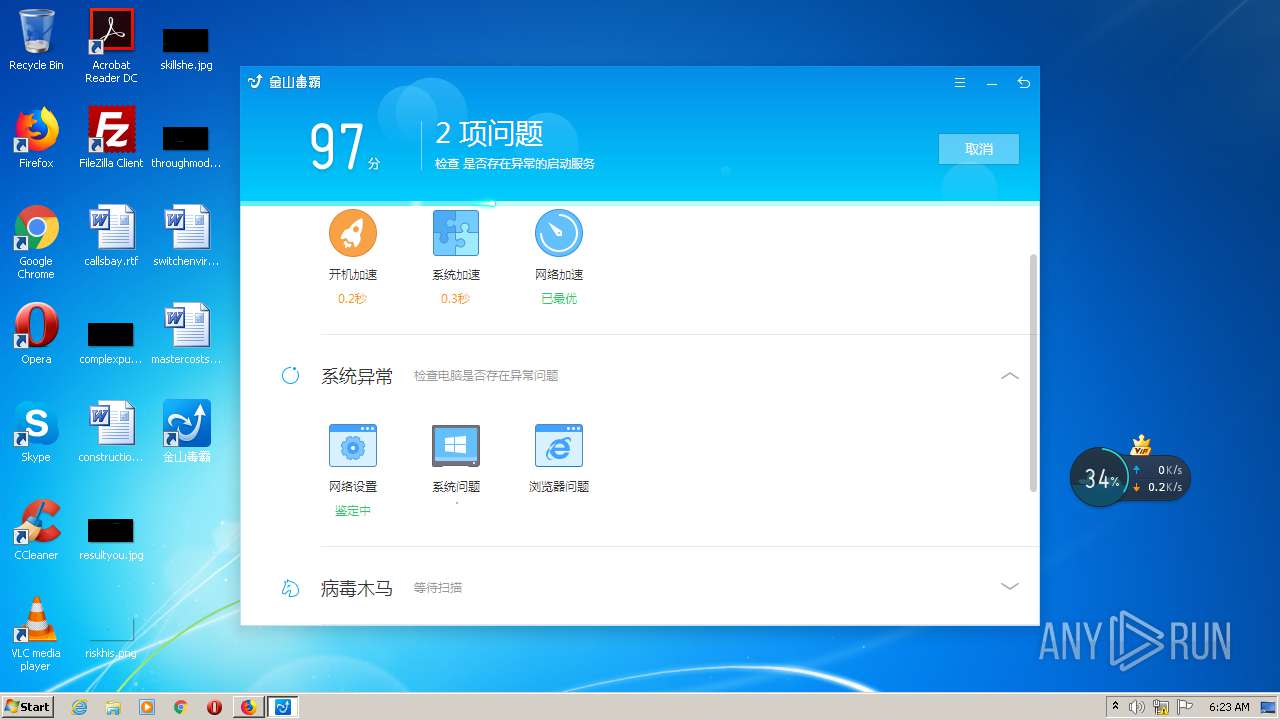
Task: Click the 34% floating widget circle
Action: coord(1101,479)
